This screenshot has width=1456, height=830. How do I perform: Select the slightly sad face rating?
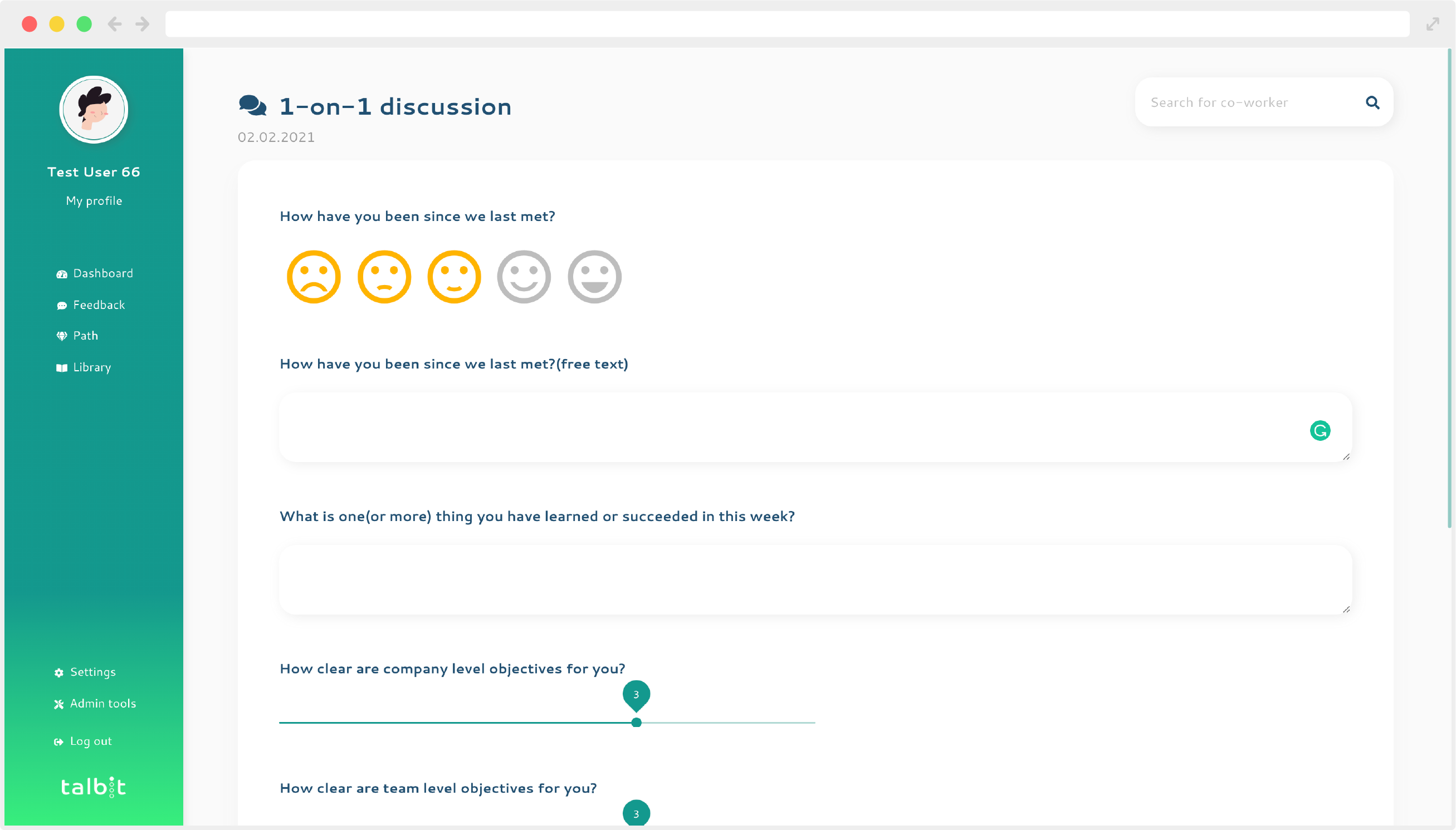click(x=384, y=277)
